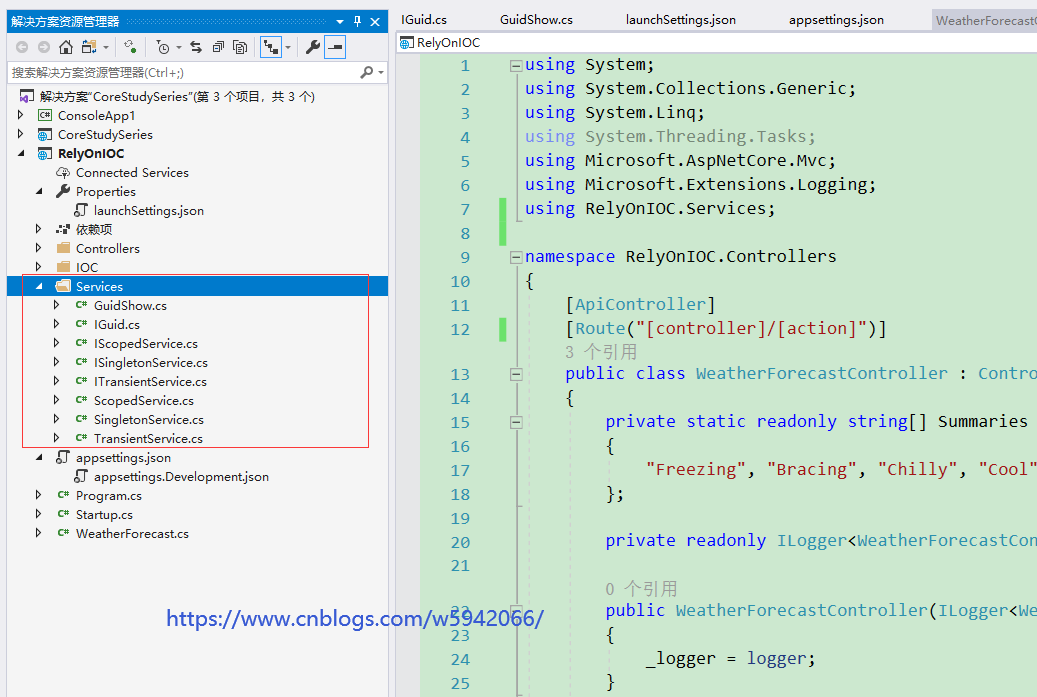
Task: Open Properties using the wrench icon
Action: (313, 47)
